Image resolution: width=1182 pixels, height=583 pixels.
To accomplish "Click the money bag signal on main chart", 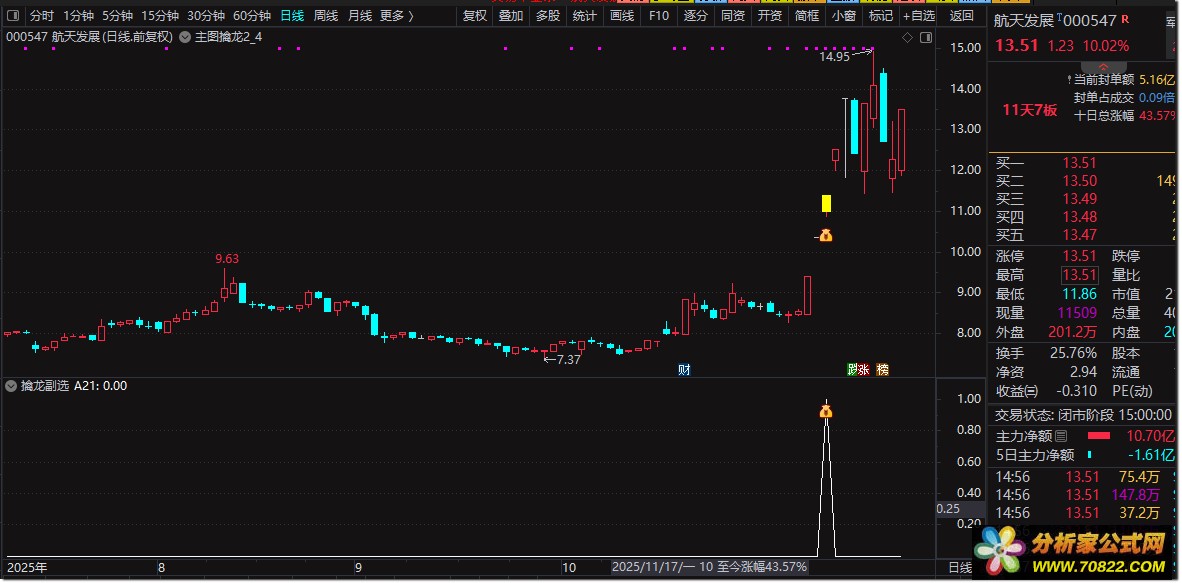I will [825, 236].
